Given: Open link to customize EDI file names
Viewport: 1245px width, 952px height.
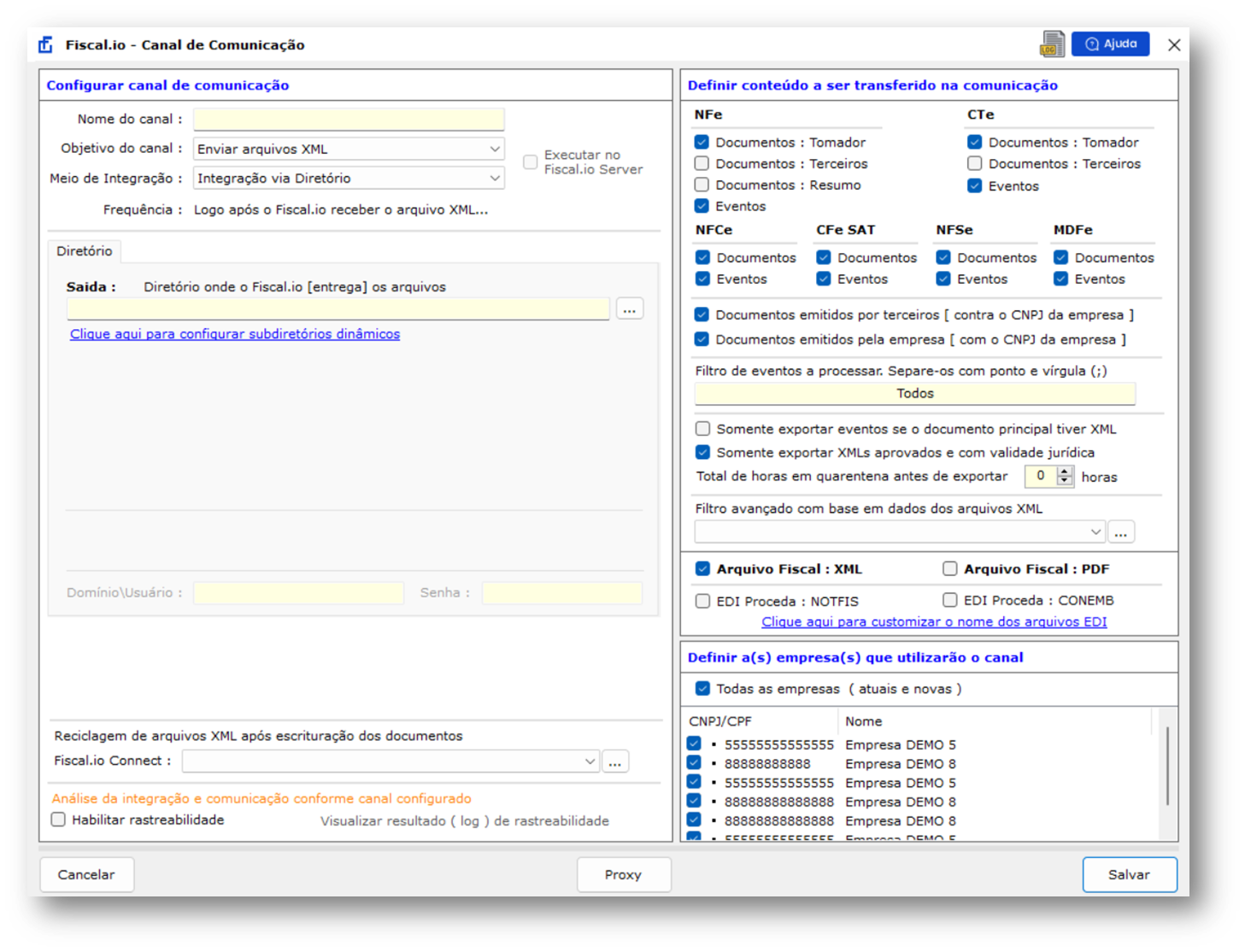Looking at the screenshot, I should (934, 622).
